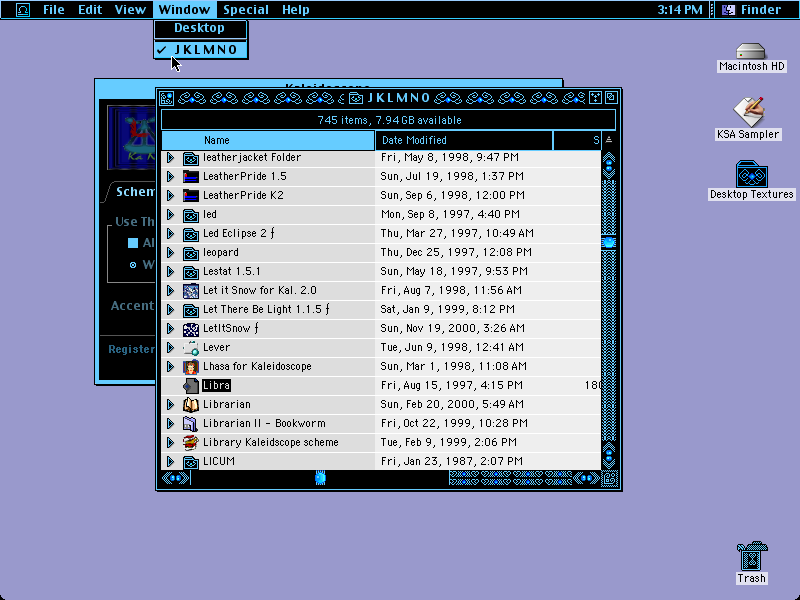800x600 pixels.
Task: Expand the Let There Be Light disclosure triangle
Action: click(170, 310)
